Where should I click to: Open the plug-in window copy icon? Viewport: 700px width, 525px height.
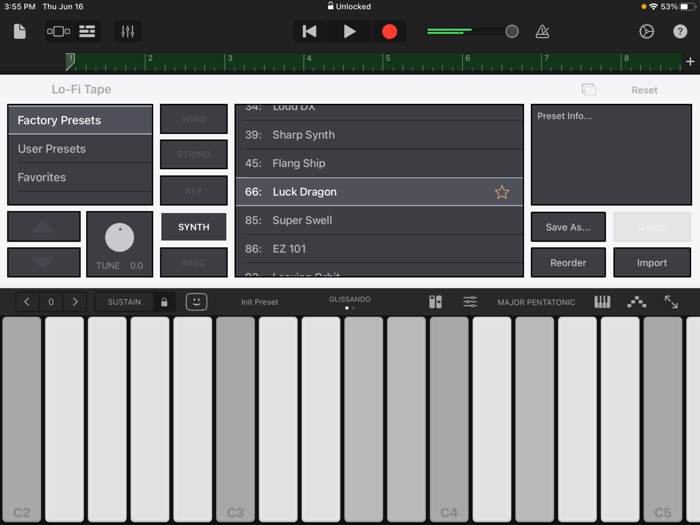[589, 89]
